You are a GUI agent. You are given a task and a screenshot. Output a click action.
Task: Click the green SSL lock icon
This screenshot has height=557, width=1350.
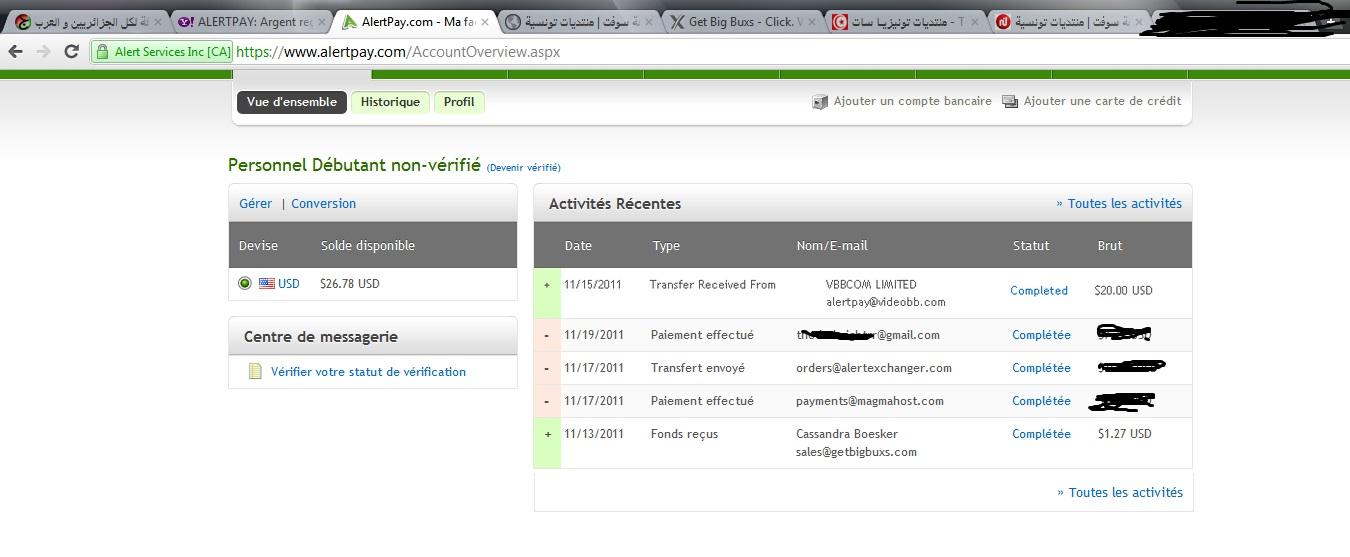click(x=102, y=52)
